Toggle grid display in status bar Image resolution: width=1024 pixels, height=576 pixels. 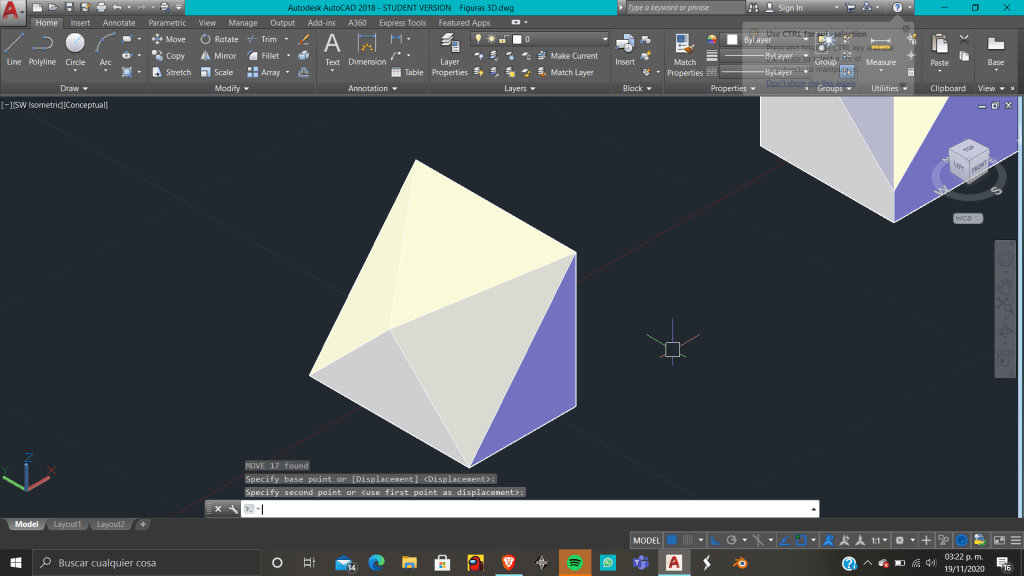(673, 540)
